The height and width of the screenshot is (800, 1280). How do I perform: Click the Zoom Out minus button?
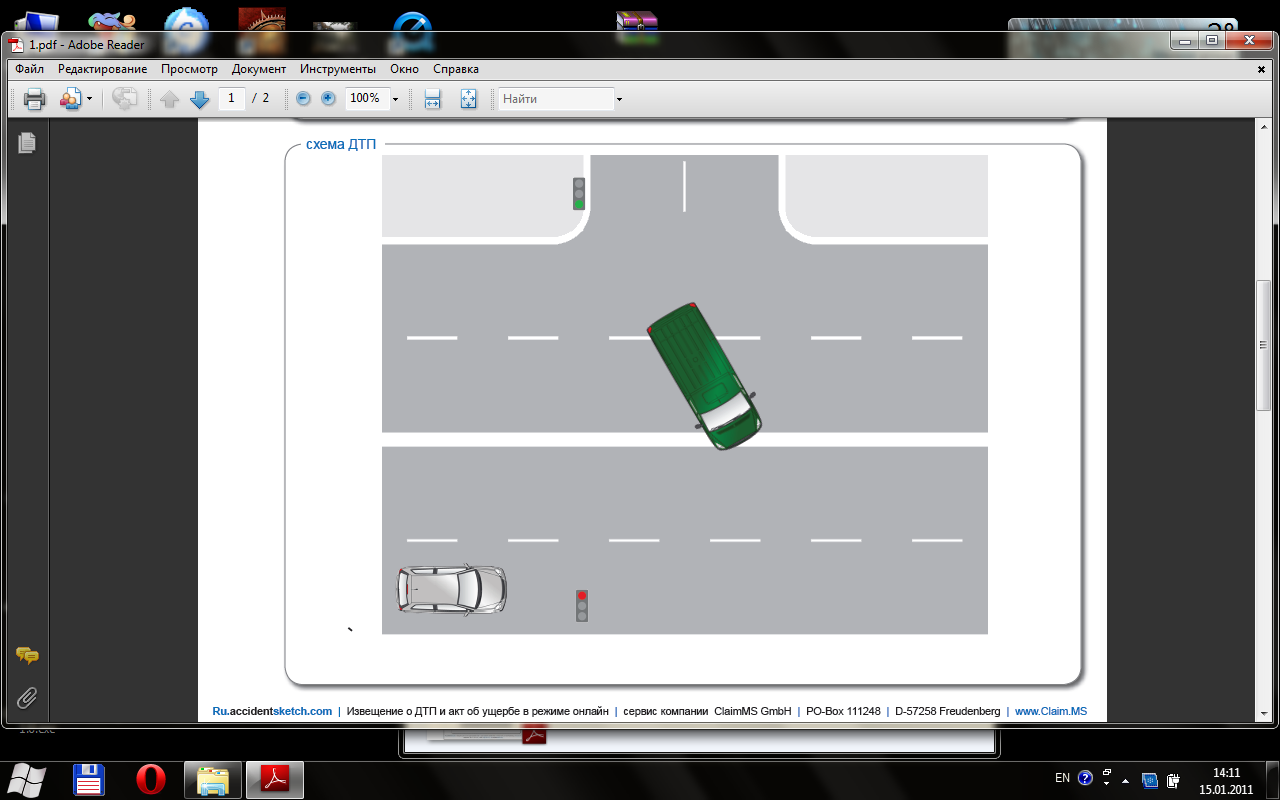pos(303,99)
